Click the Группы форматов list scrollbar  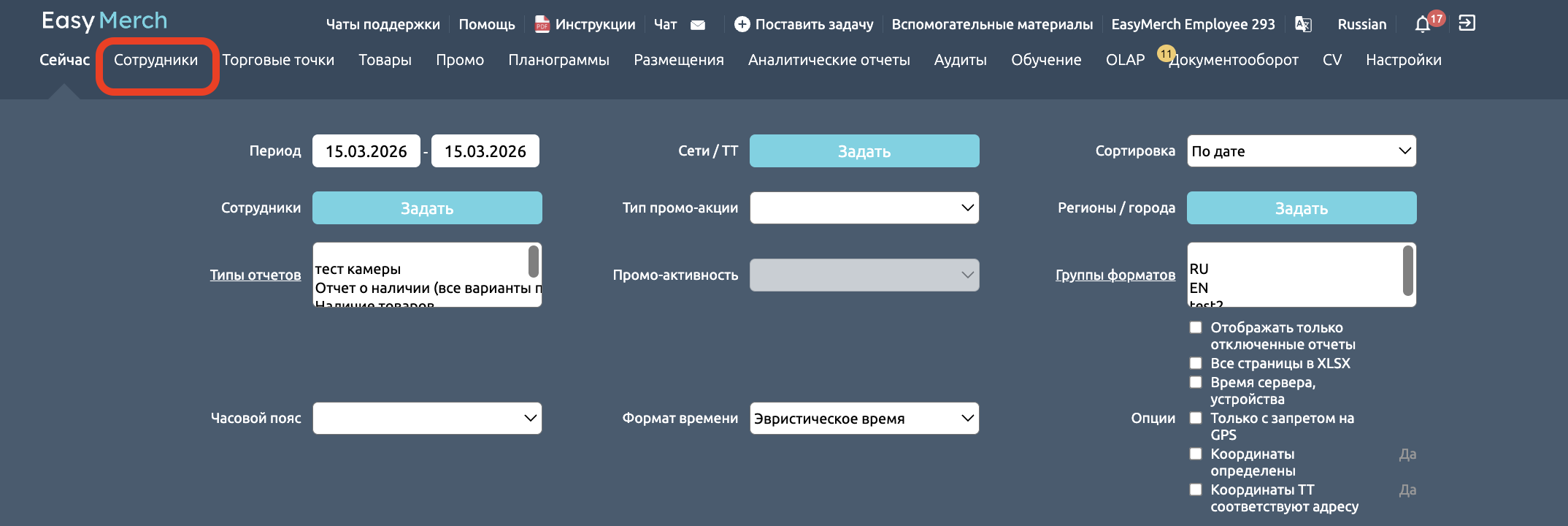pos(1407,271)
